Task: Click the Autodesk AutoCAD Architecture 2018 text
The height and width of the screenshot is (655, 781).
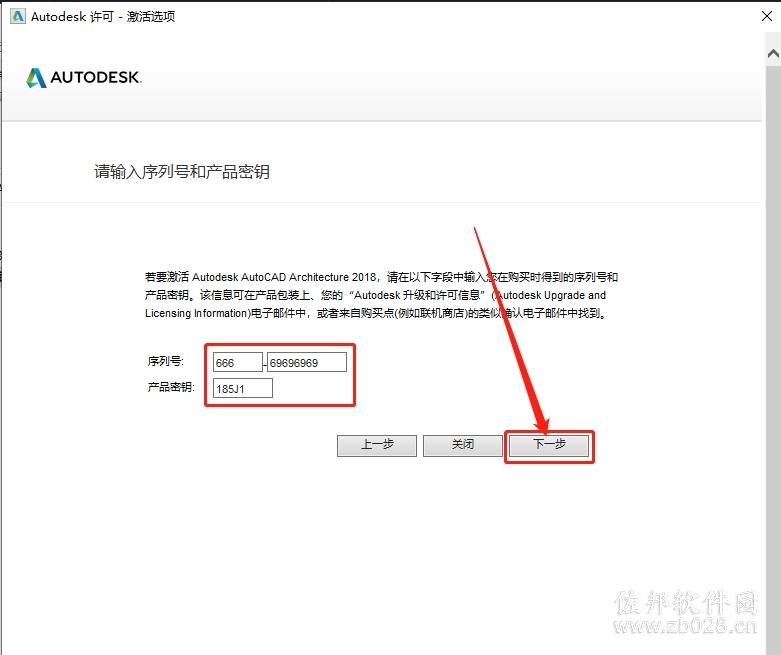Action: click(x=284, y=277)
